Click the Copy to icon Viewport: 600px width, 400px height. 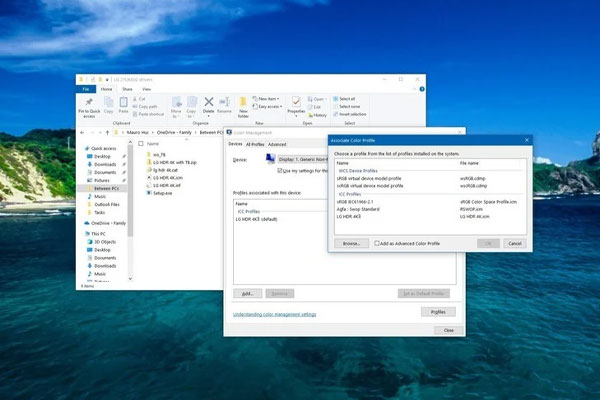(191, 102)
